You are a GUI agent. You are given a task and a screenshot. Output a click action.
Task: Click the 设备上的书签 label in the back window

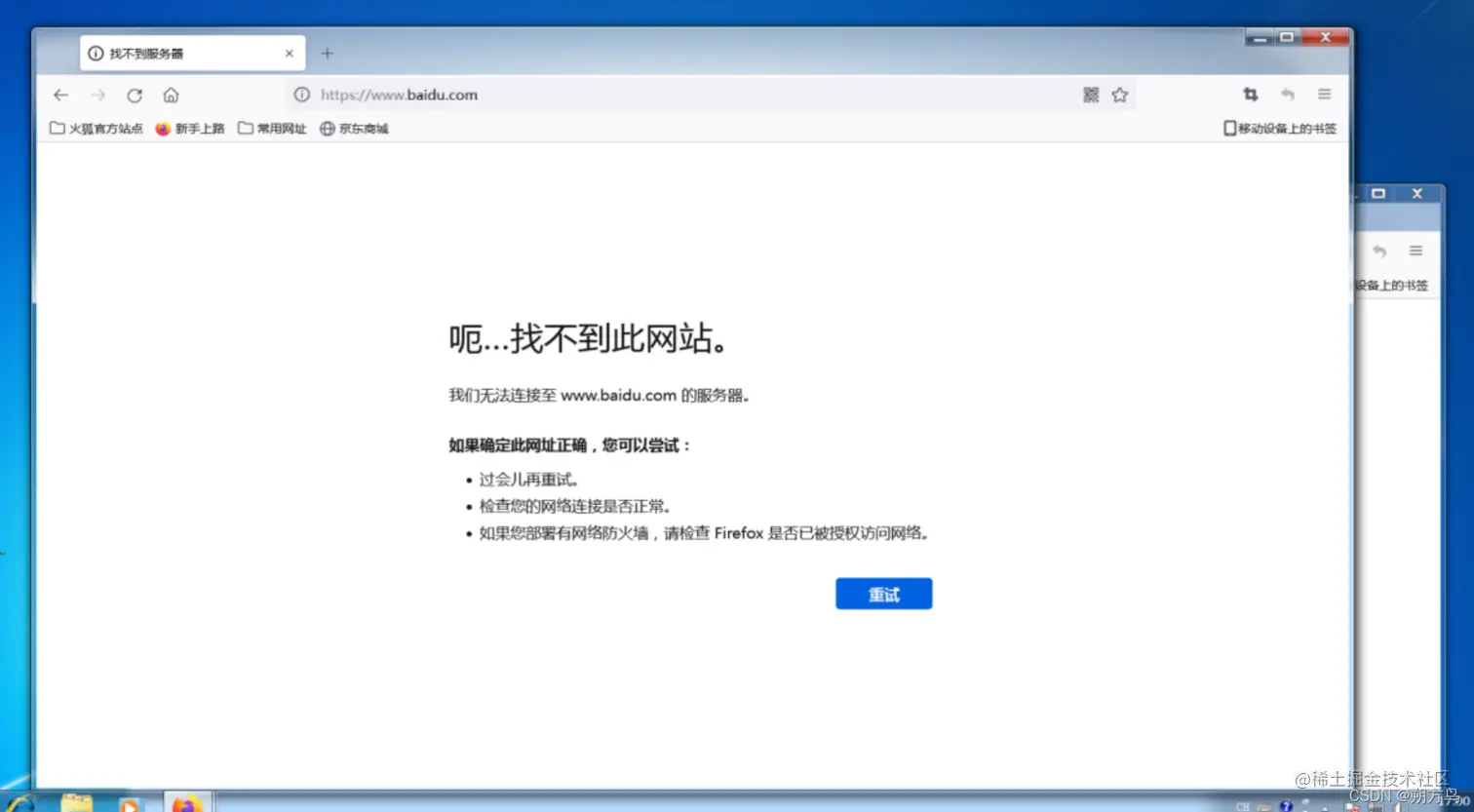[x=1392, y=286]
